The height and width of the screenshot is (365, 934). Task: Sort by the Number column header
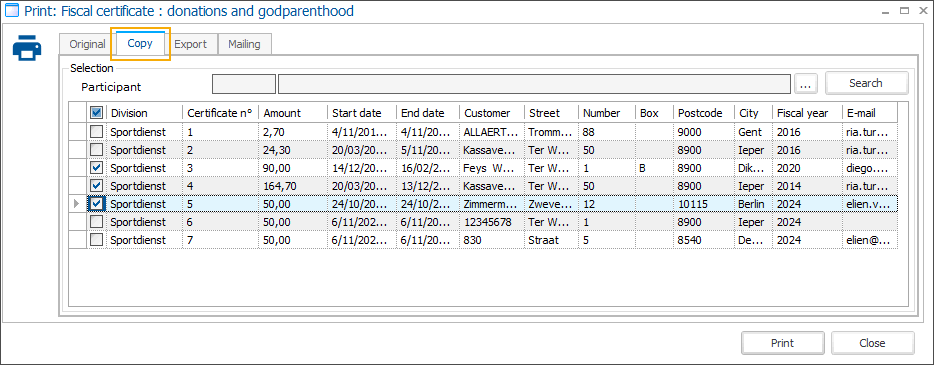click(x=606, y=113)
